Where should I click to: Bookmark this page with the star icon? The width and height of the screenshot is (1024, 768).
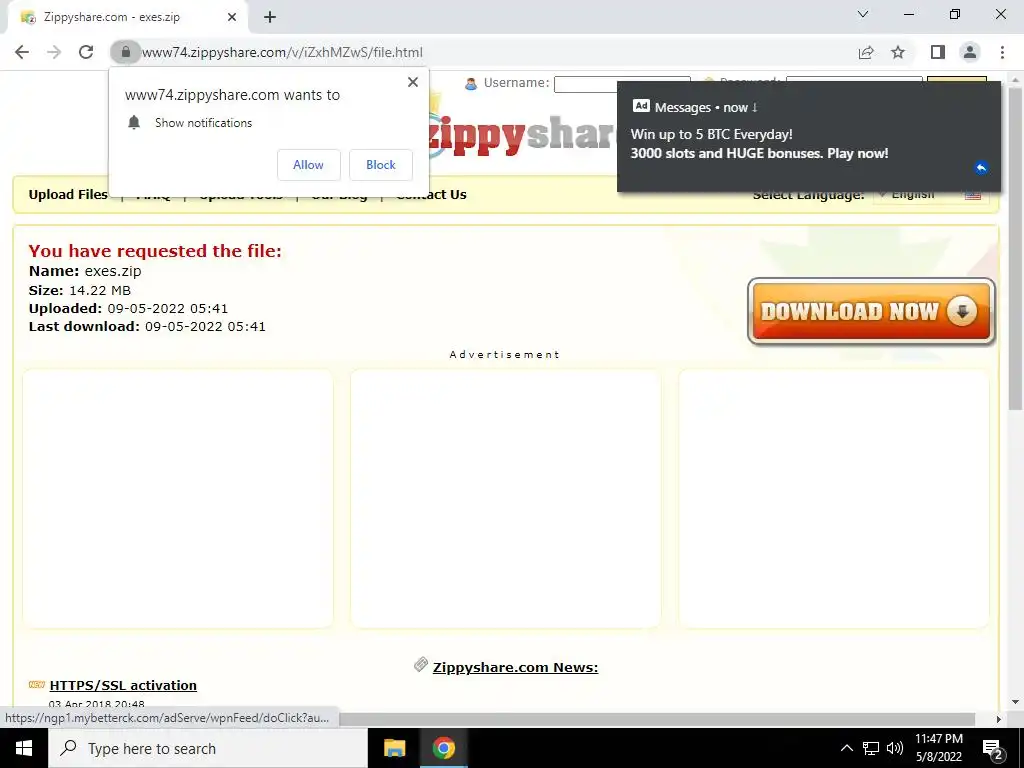[899, 52]
